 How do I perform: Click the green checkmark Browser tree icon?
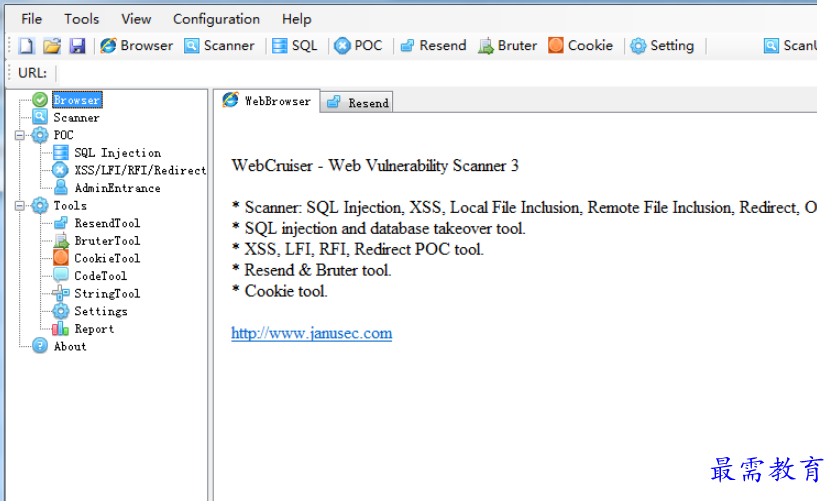(40, 100)
